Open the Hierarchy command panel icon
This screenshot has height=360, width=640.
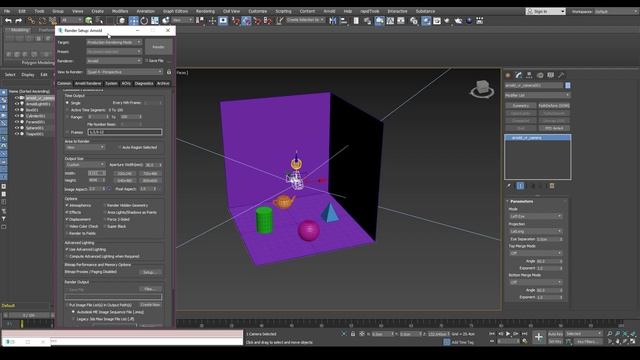[x=529, y=75]
